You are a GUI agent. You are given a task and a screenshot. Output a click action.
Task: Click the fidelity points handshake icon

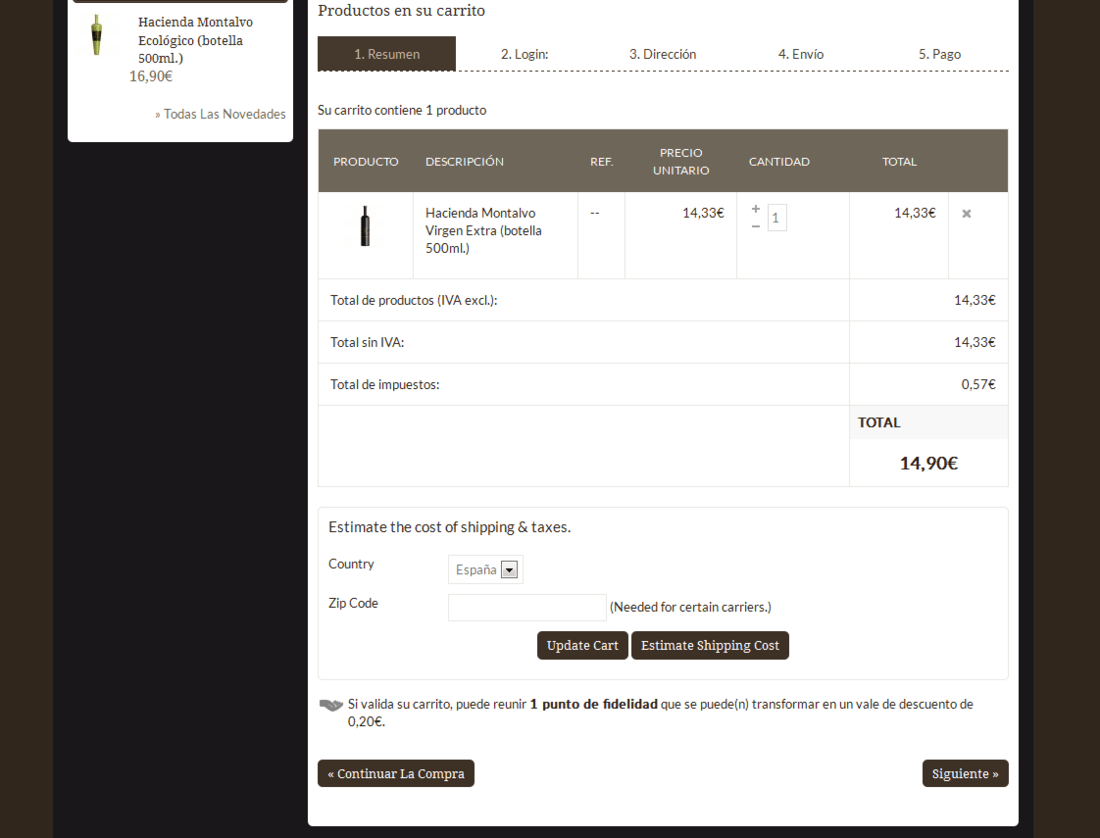(330, 705)
